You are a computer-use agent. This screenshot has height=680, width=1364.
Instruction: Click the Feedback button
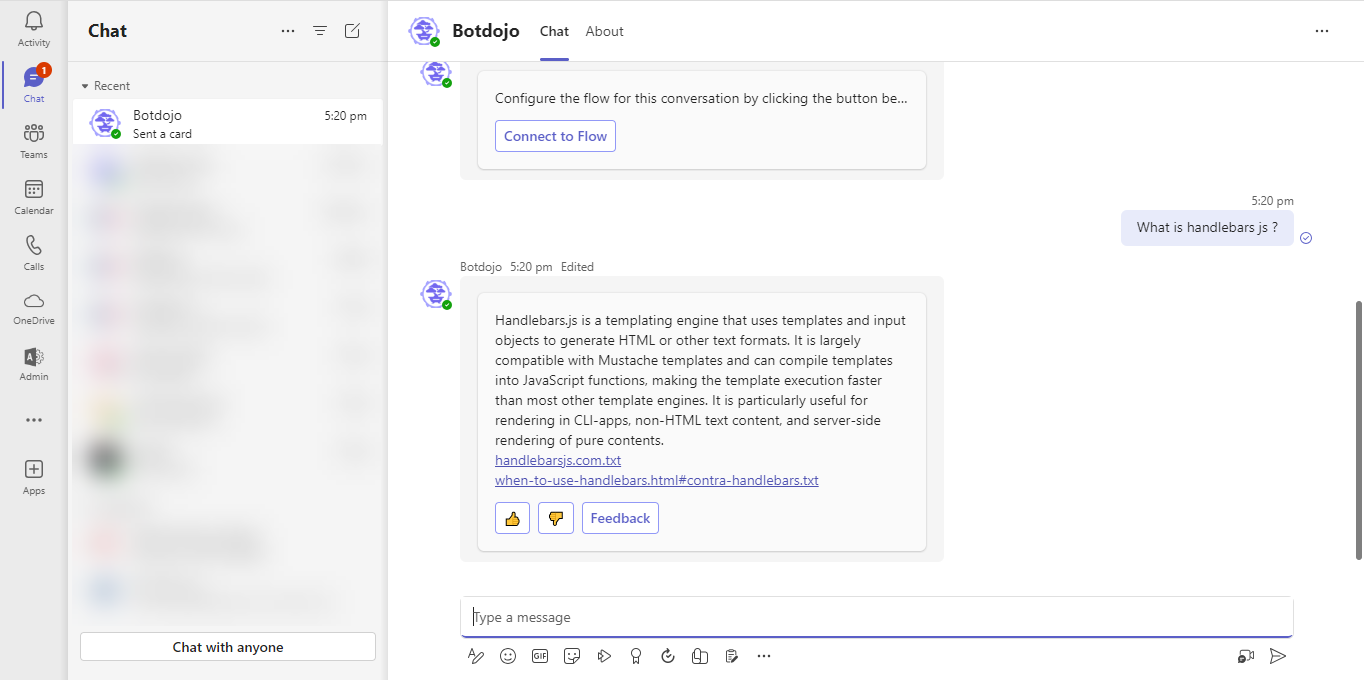[620, 518]
